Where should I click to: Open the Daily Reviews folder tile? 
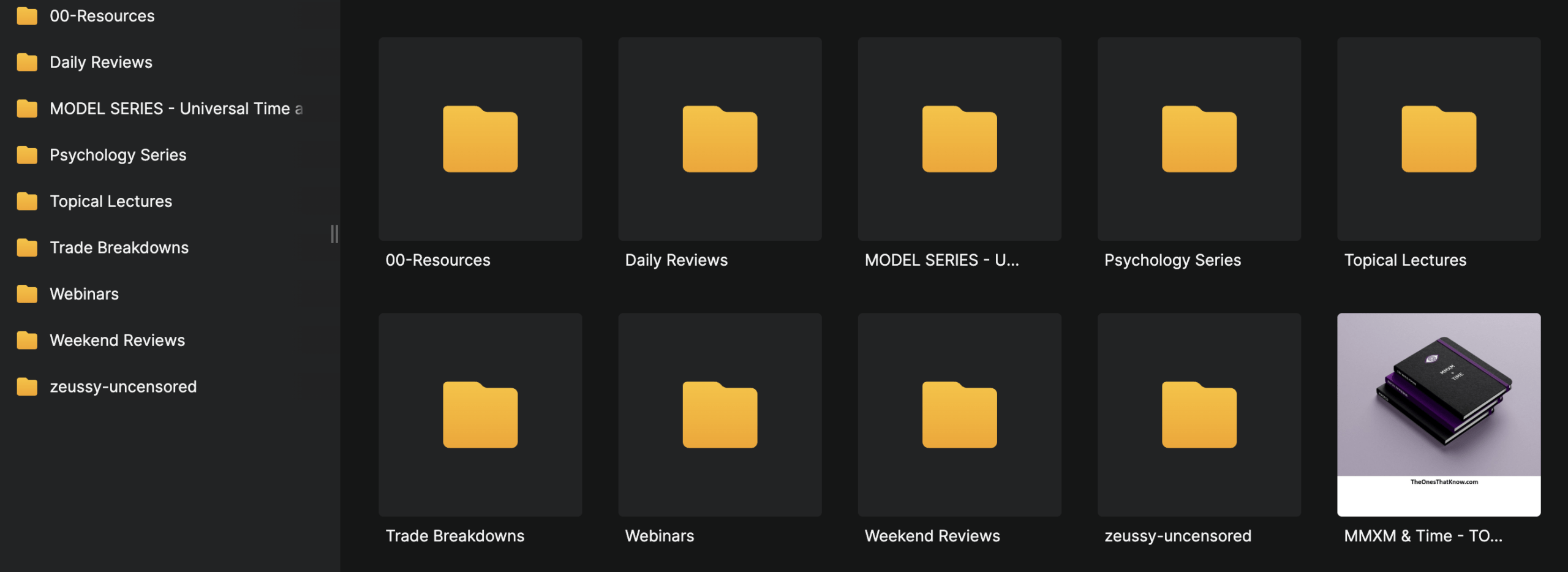click(x=720, y=139)
